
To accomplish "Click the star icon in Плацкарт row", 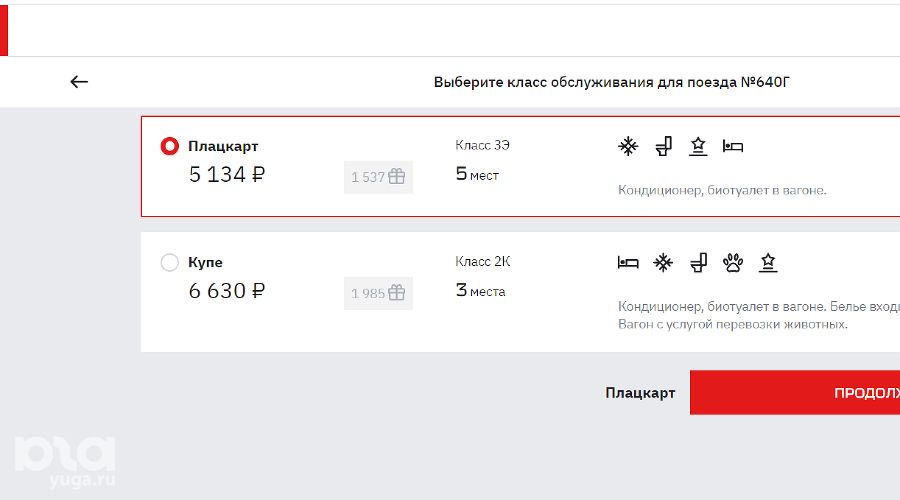I will (698, 147).
